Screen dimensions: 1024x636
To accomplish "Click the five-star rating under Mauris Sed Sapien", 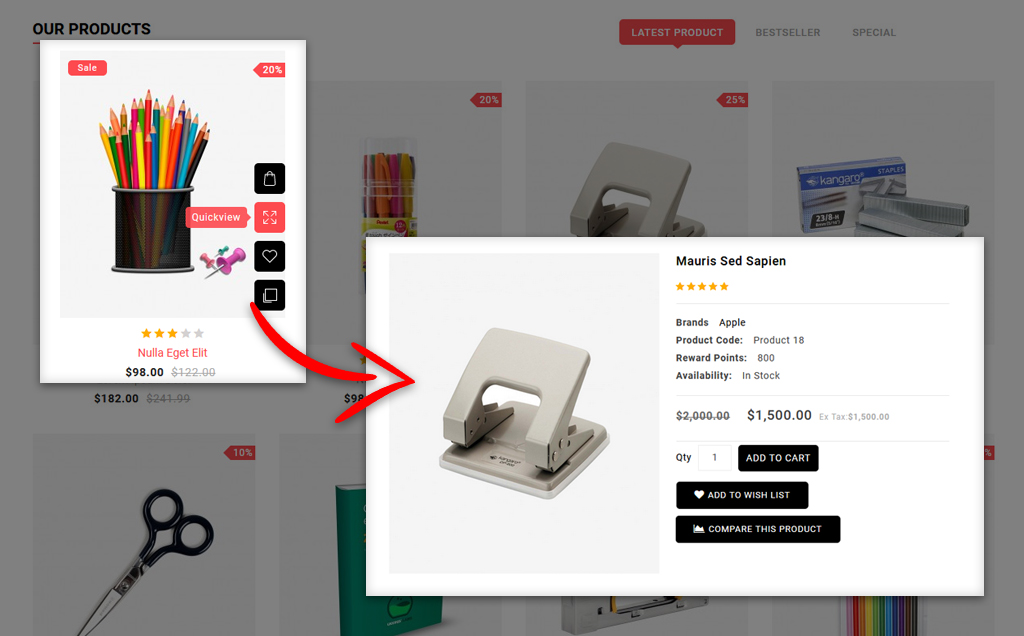I will coord(702,287).
